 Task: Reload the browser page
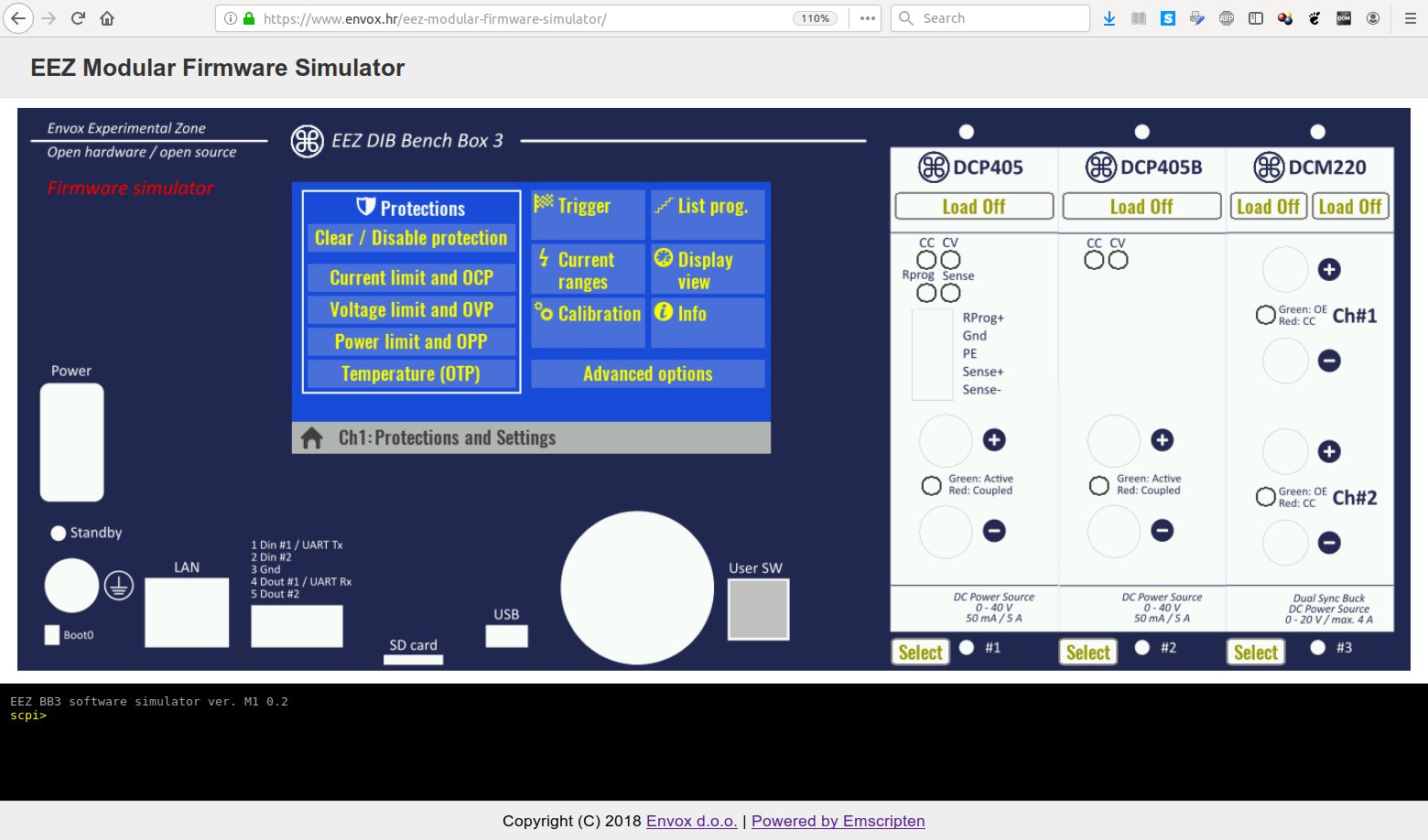(x=78, y=18)
